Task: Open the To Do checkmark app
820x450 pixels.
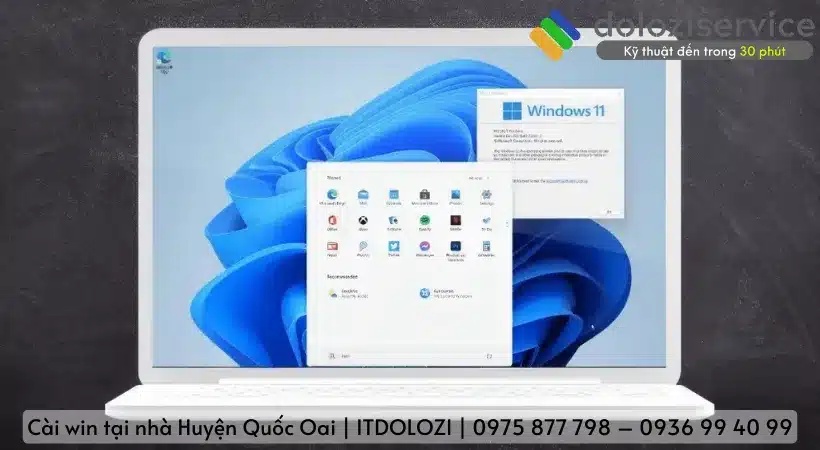Action: click(486, 223)
